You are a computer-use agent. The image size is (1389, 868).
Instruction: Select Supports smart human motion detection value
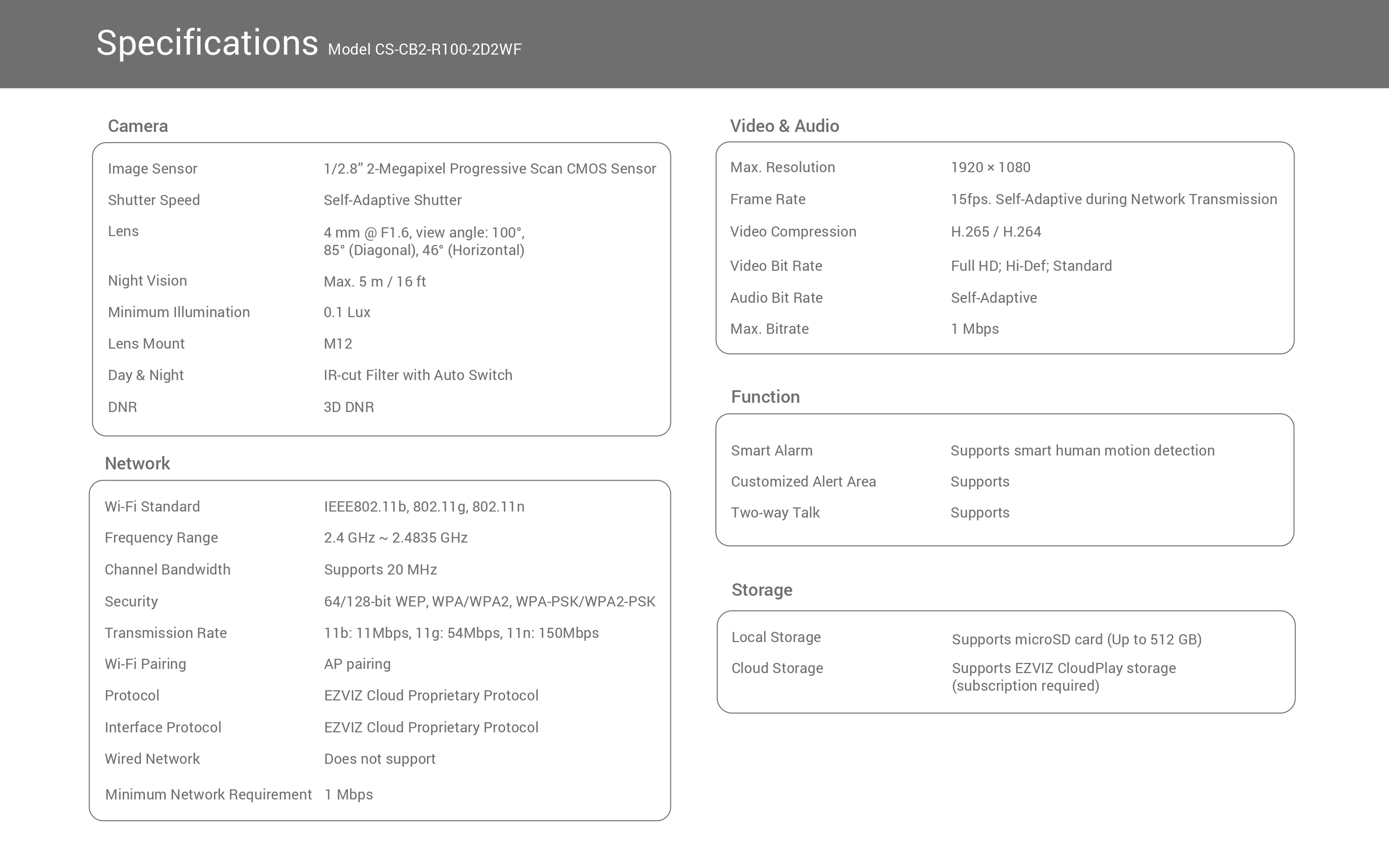click(1082, 450)
